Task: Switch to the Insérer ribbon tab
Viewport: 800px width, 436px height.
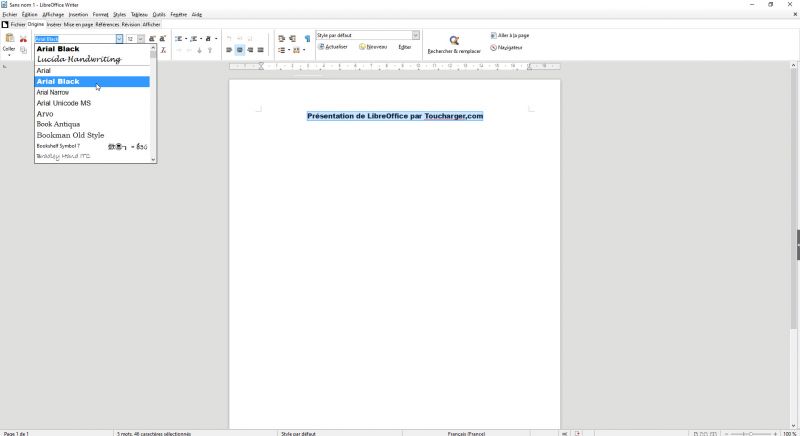Action: pos(54,24)
